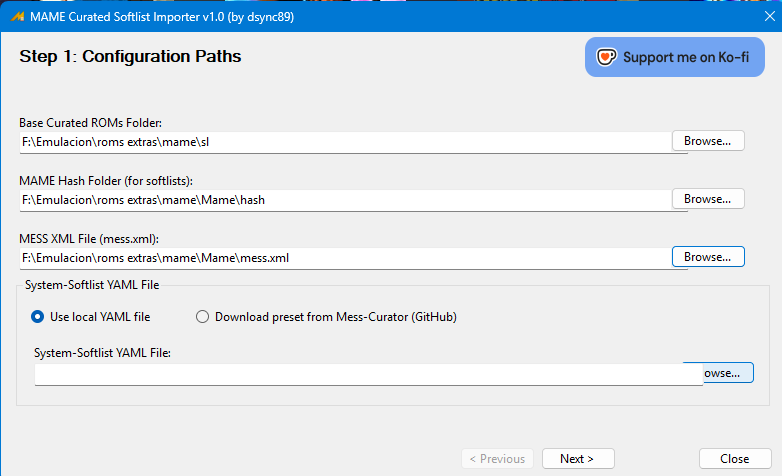The image size is (782, 476).
Task: Choose Download preset from Mess-Curator (GitHub)
Action: 326,317
